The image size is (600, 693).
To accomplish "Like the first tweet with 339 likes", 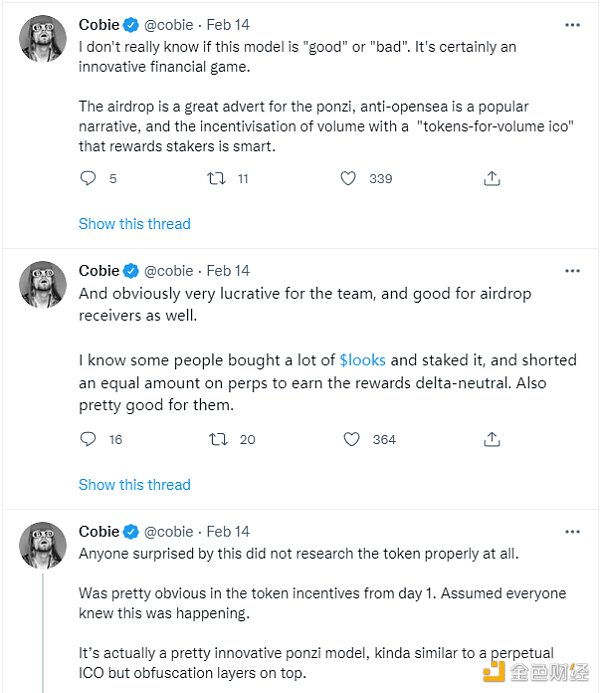I will (349, 178).
